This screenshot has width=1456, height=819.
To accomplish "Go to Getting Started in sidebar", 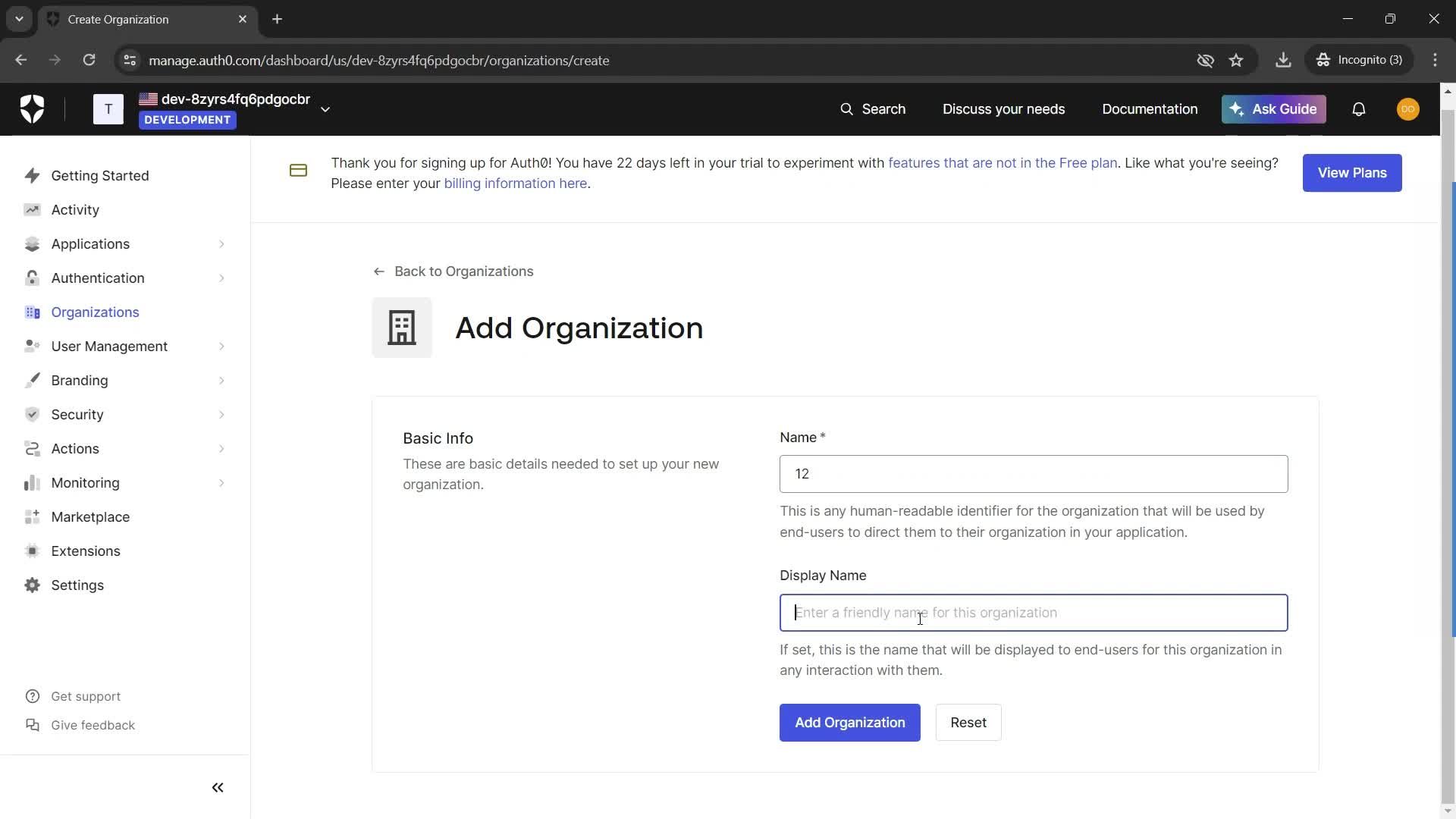I will 100,176.
